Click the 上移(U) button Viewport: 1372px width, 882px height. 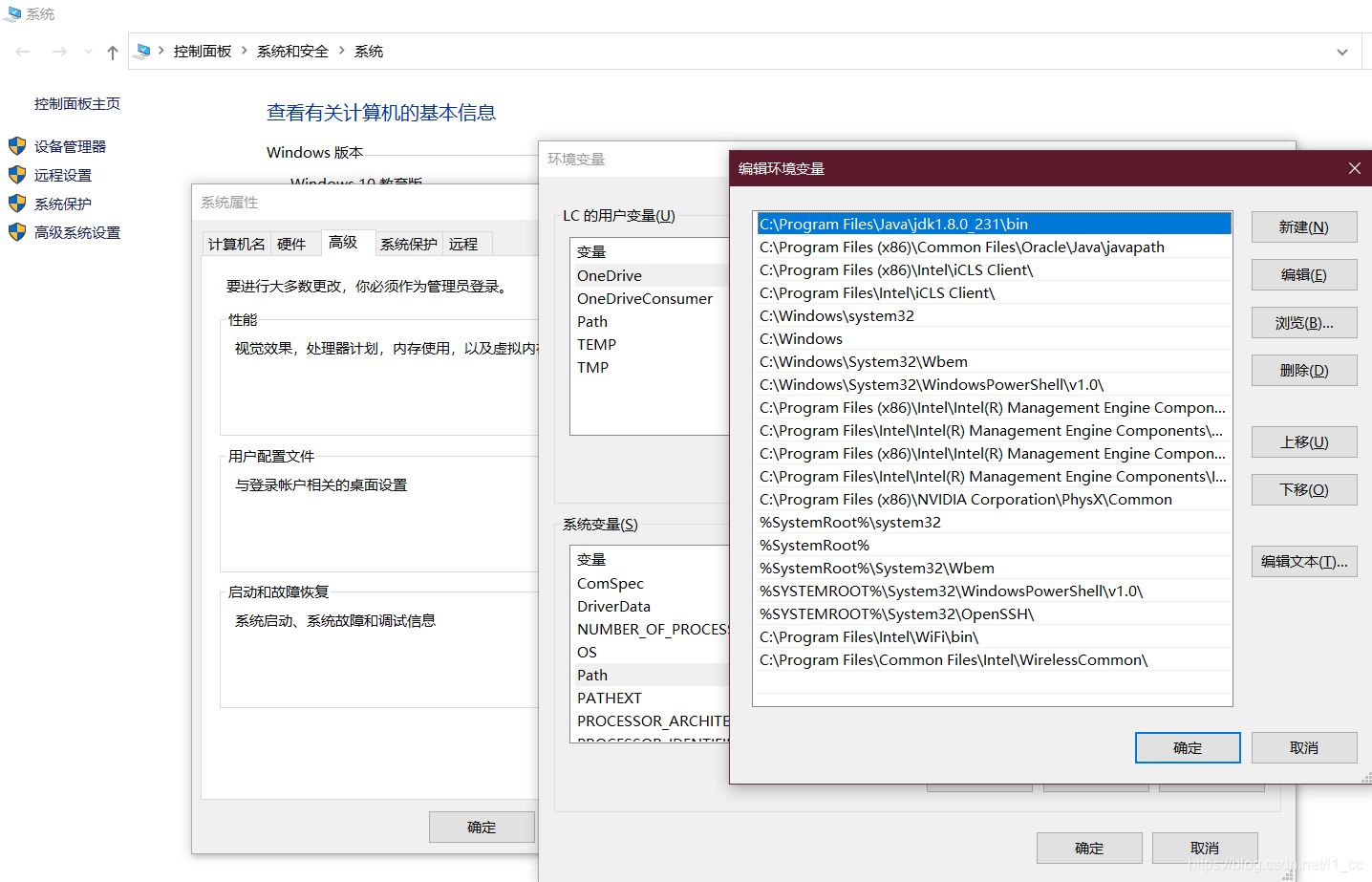click(x=1304, y=441)
